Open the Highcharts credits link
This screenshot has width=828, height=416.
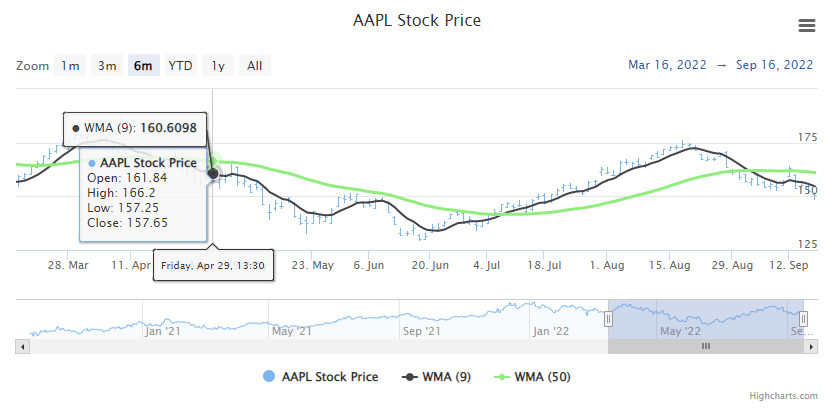click(x=790, y=398)
